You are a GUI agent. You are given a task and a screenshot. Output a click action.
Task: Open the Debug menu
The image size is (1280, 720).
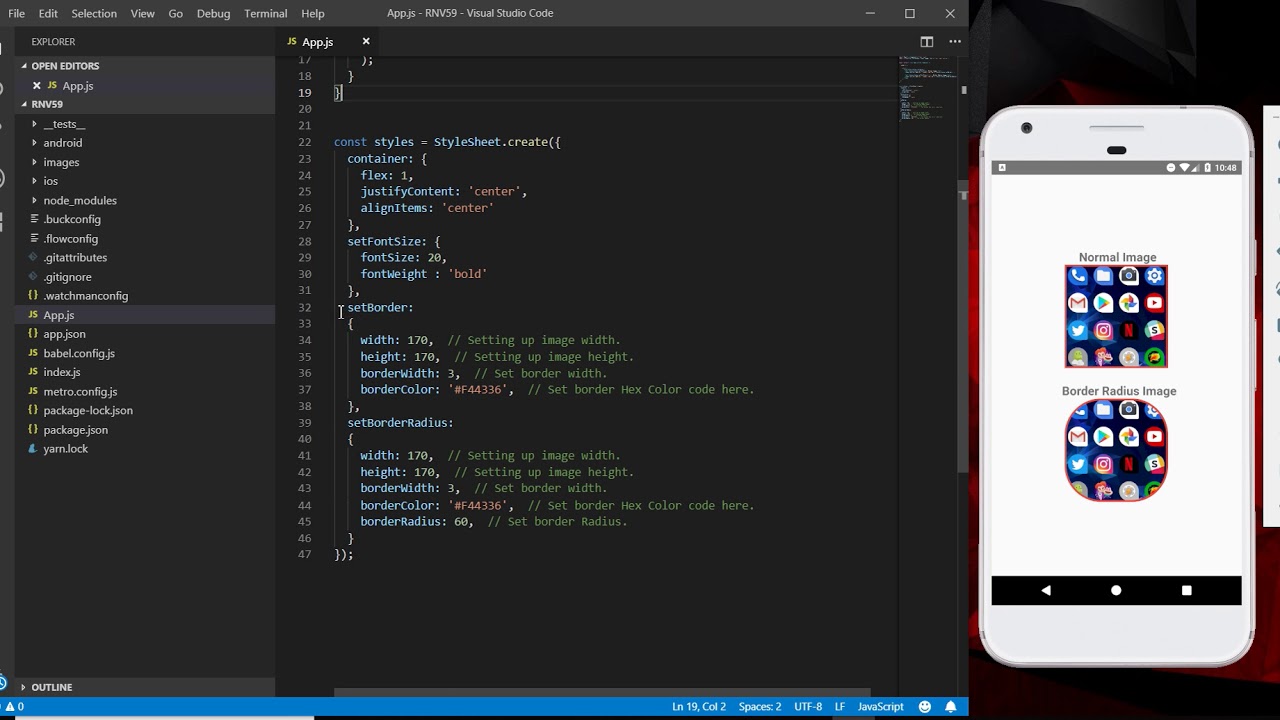[x=213, y=13]
